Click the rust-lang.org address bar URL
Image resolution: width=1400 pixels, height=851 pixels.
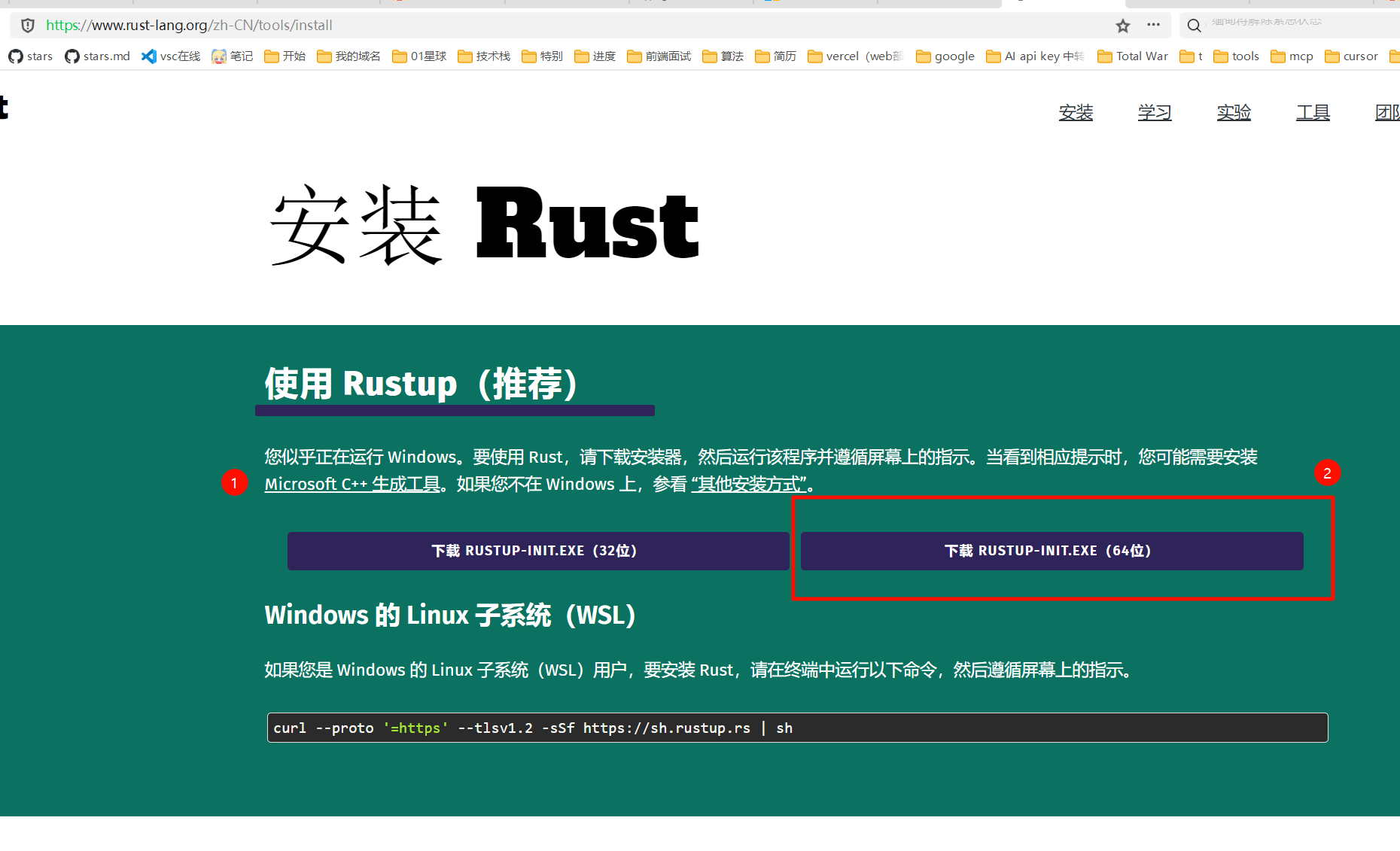click(189, 25)
